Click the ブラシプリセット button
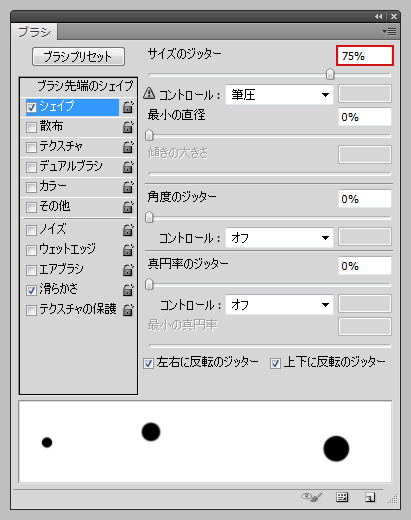The width and height of the screenshot is (411, 520). 78,56
